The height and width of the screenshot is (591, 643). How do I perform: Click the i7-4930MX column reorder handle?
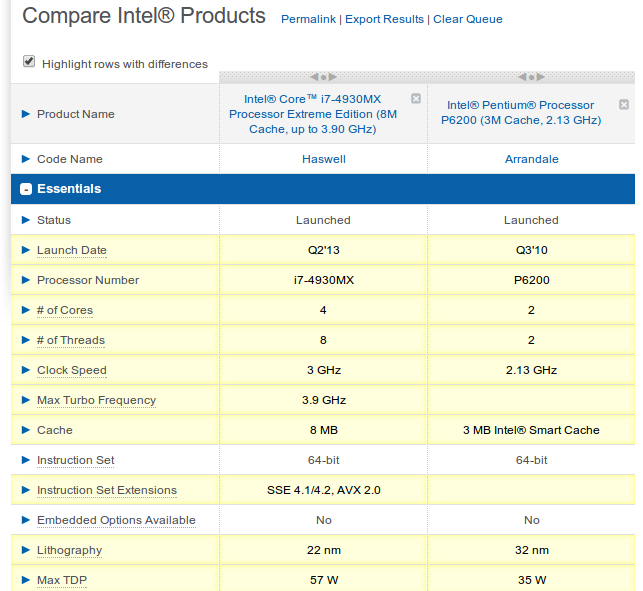coord(324,77)
